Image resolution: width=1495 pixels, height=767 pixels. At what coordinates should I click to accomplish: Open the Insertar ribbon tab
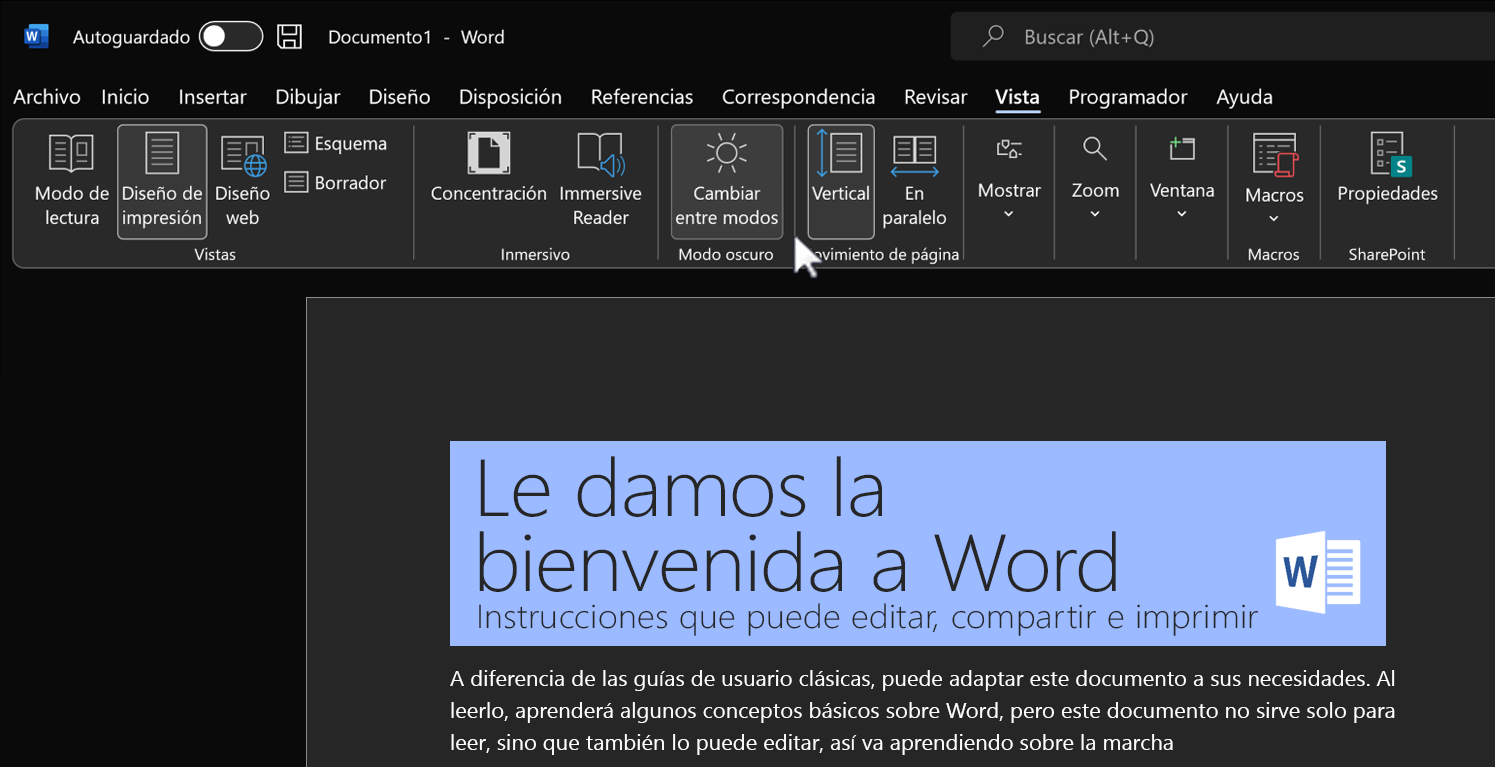tap(212, 97)
